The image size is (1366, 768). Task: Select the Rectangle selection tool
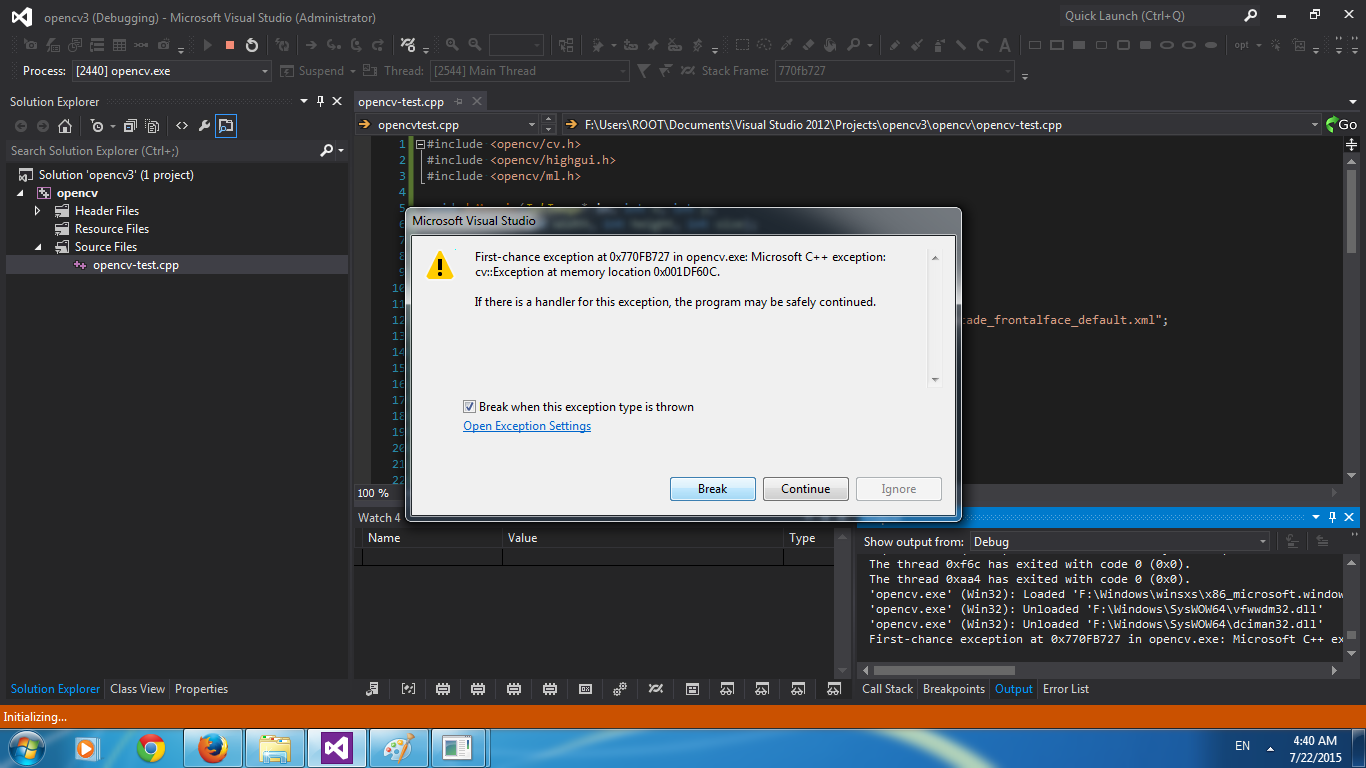(742, 45)
